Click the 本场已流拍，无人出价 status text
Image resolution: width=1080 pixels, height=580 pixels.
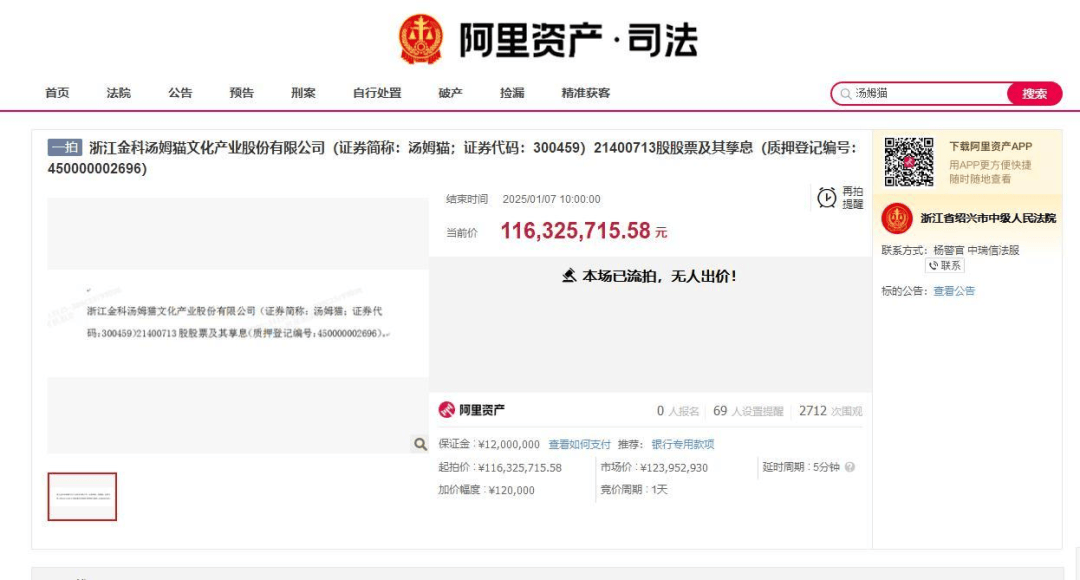tap(659, 276)
